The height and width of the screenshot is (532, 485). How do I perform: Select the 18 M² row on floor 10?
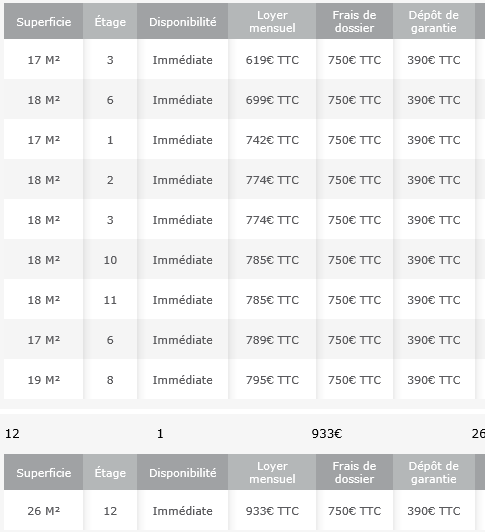[244, 259]
